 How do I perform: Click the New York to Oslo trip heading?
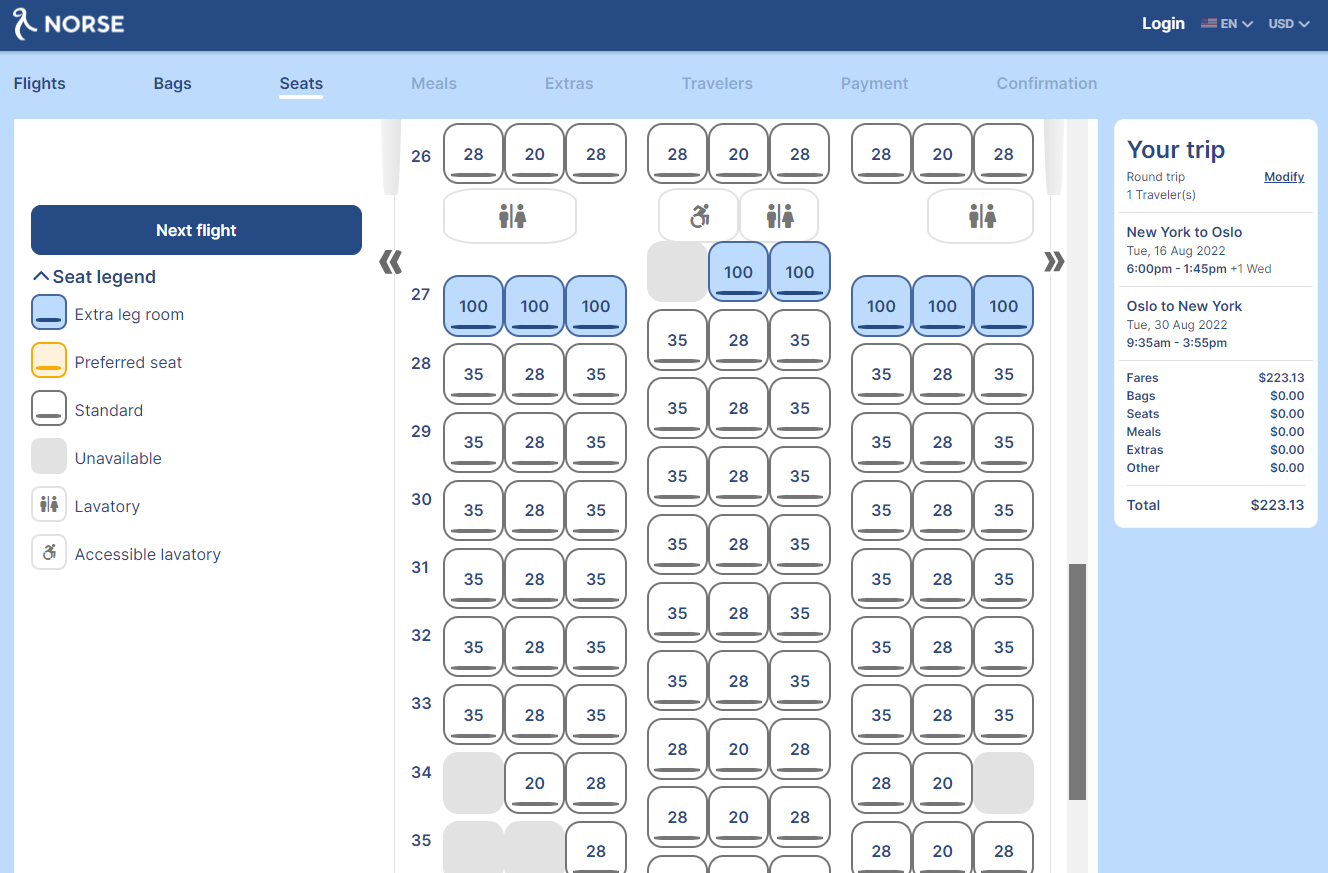point(1184,232)
